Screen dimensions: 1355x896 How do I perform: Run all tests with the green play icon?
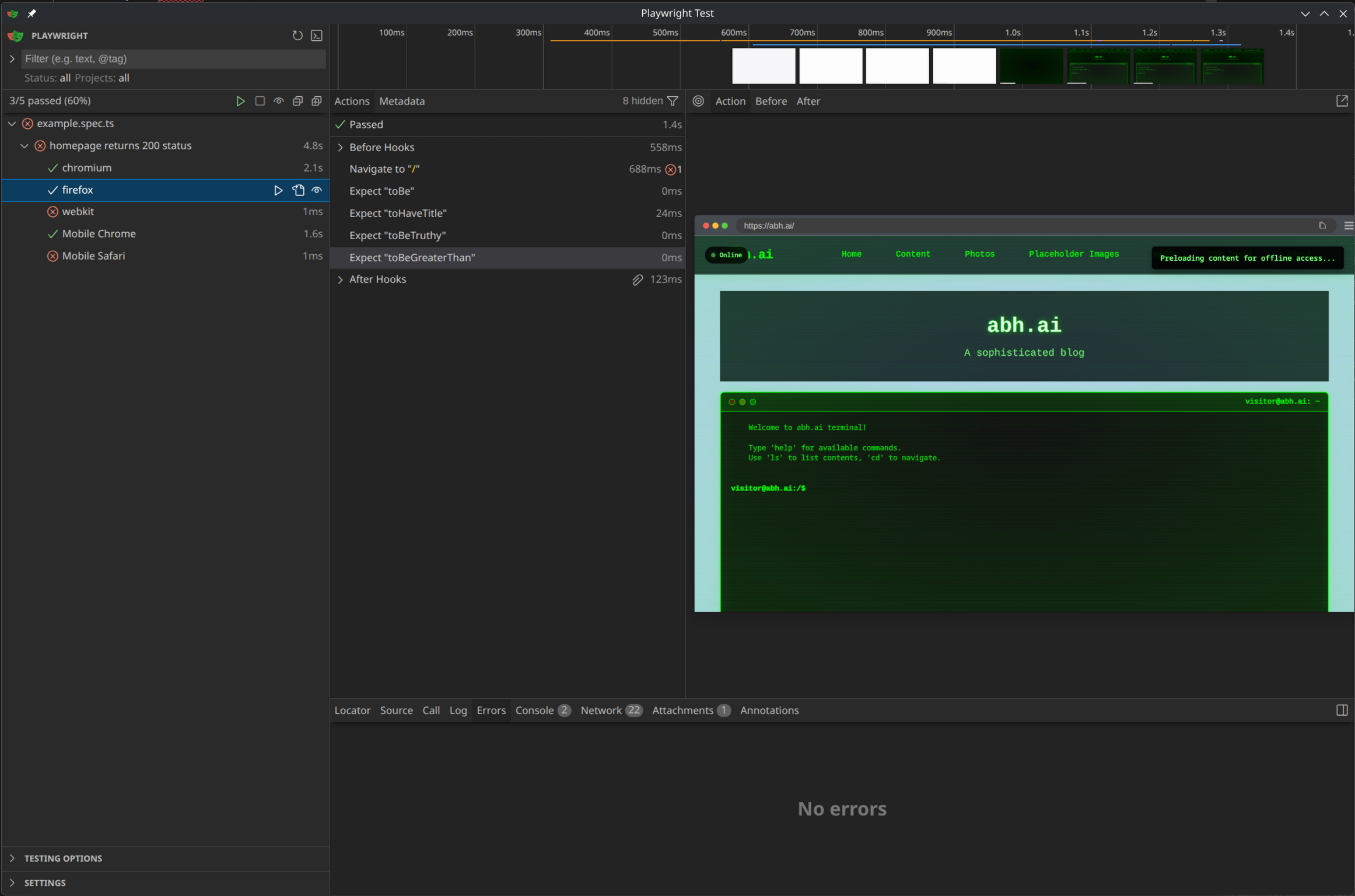[x=241, y=100]
